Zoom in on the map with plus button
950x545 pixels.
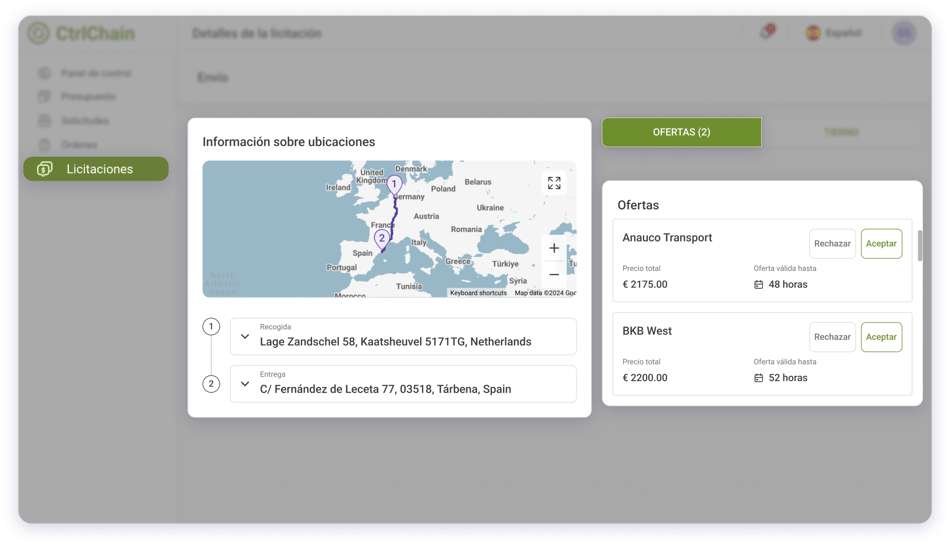[554, 248]
